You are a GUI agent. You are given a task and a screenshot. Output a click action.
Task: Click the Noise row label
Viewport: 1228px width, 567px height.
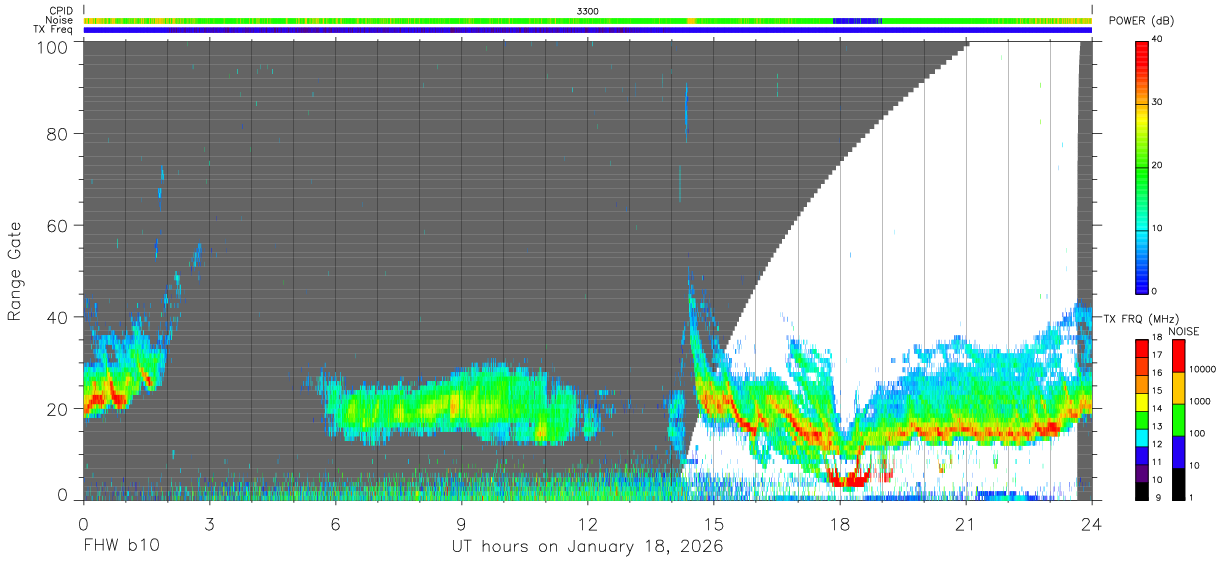pyautogui.click(x=59, y=20)
